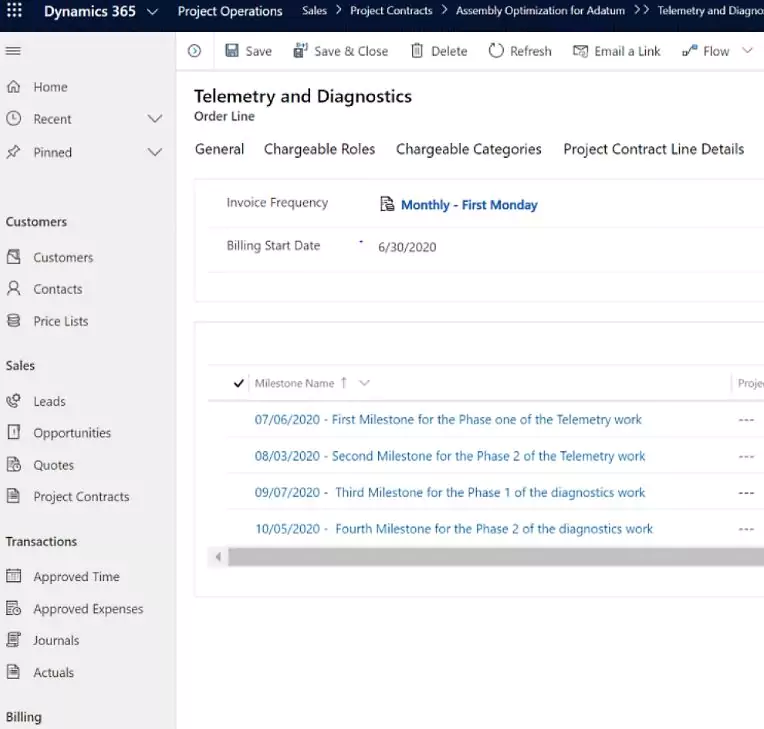Viewport: 764px width, 729px height.
Task: Expand the Pinned section chevron
Action: (155, 153)
